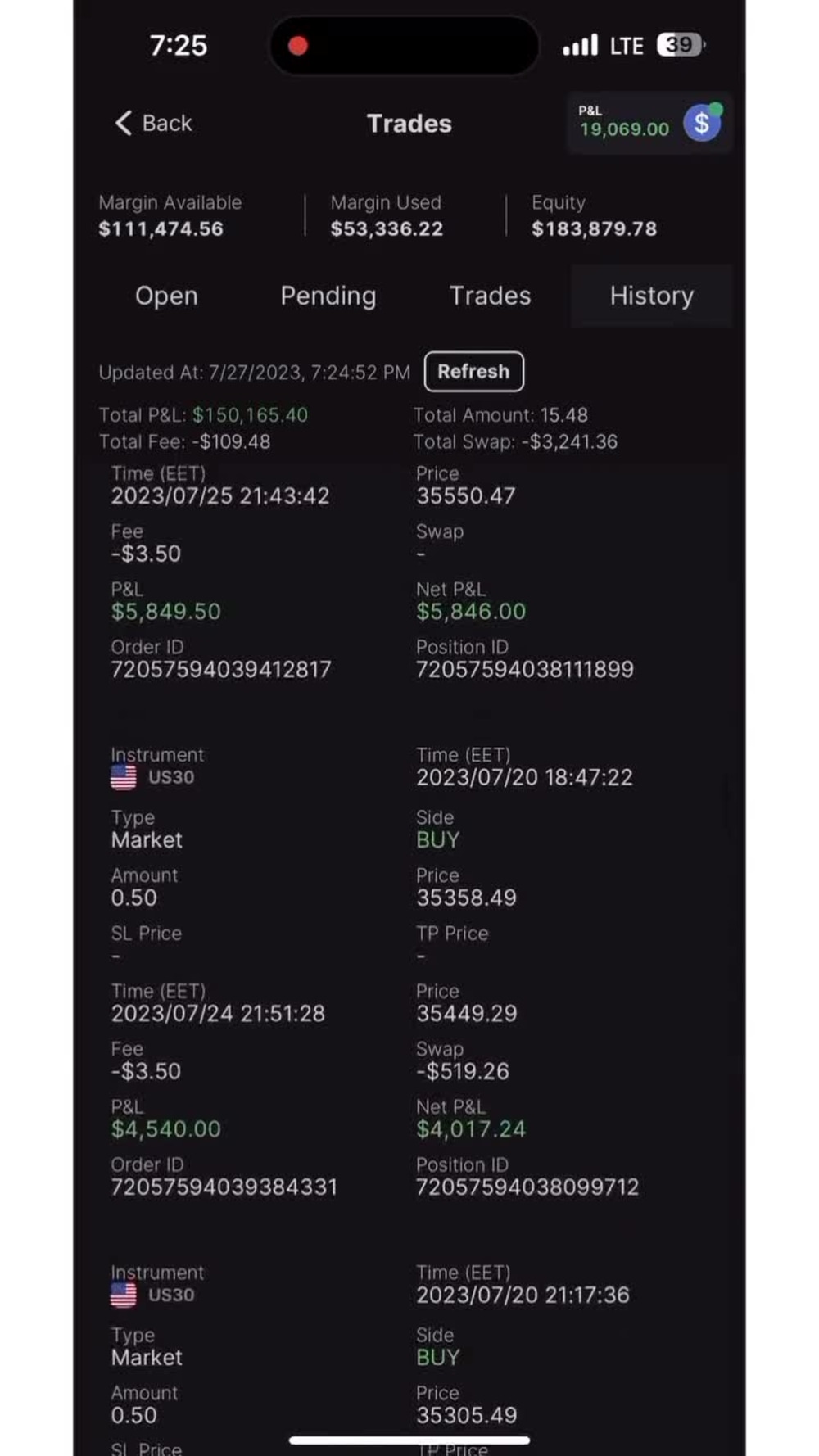Tap the red screen recording indicator
The height and width of the screenshot is (1456, 819).
coord(298,46)
